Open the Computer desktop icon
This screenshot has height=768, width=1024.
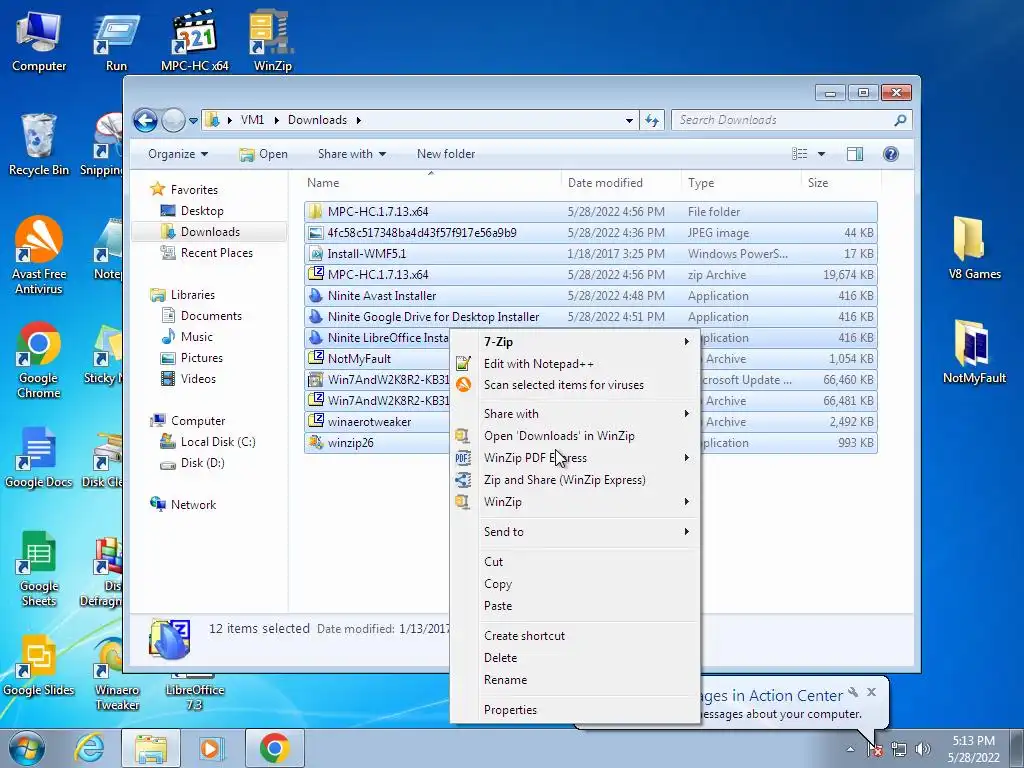coord(39,40)
